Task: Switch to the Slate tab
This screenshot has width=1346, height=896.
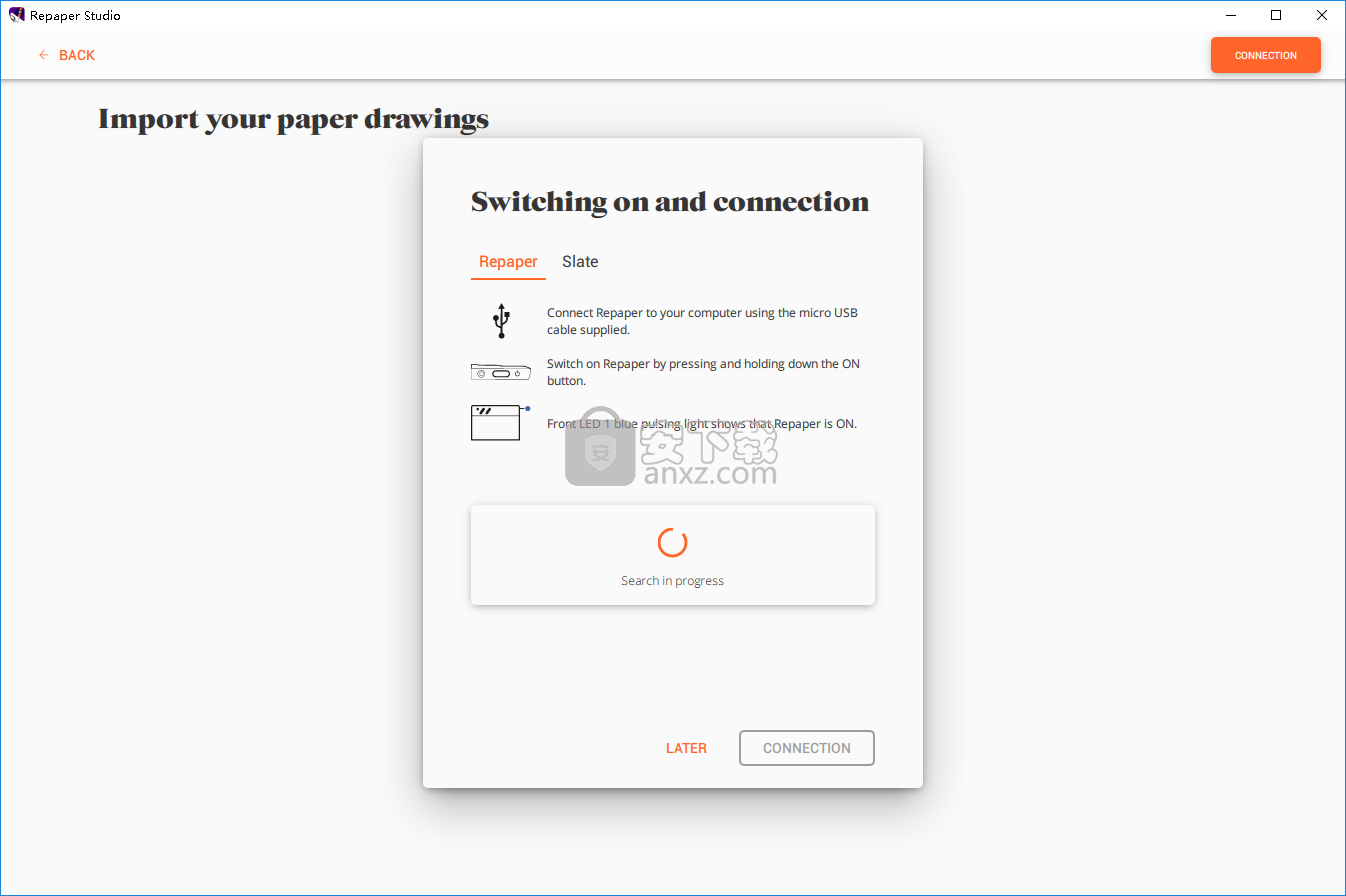Action: click(x=580, y=262)
